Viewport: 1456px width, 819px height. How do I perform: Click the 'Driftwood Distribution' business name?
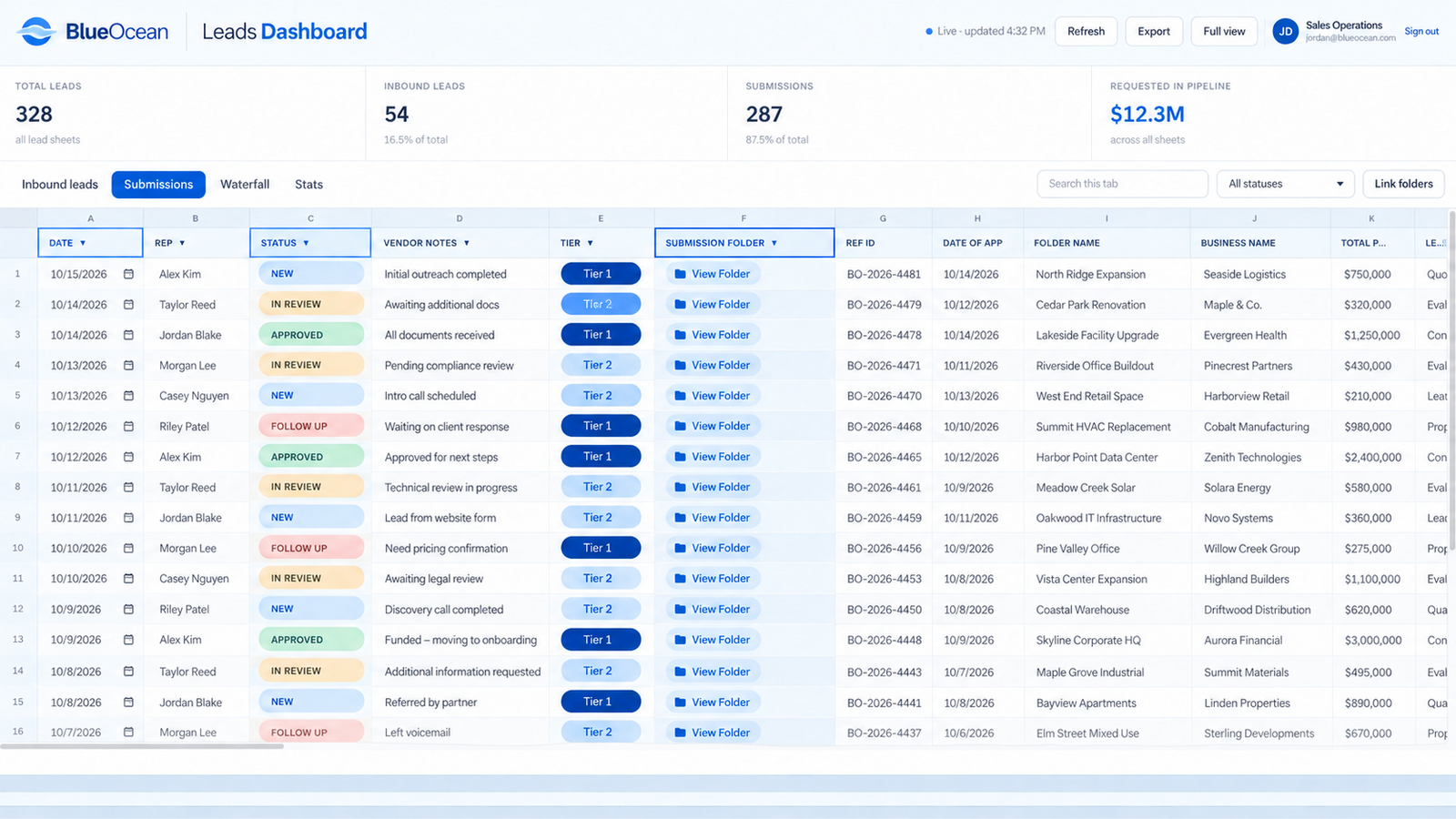coord(1257,610)
